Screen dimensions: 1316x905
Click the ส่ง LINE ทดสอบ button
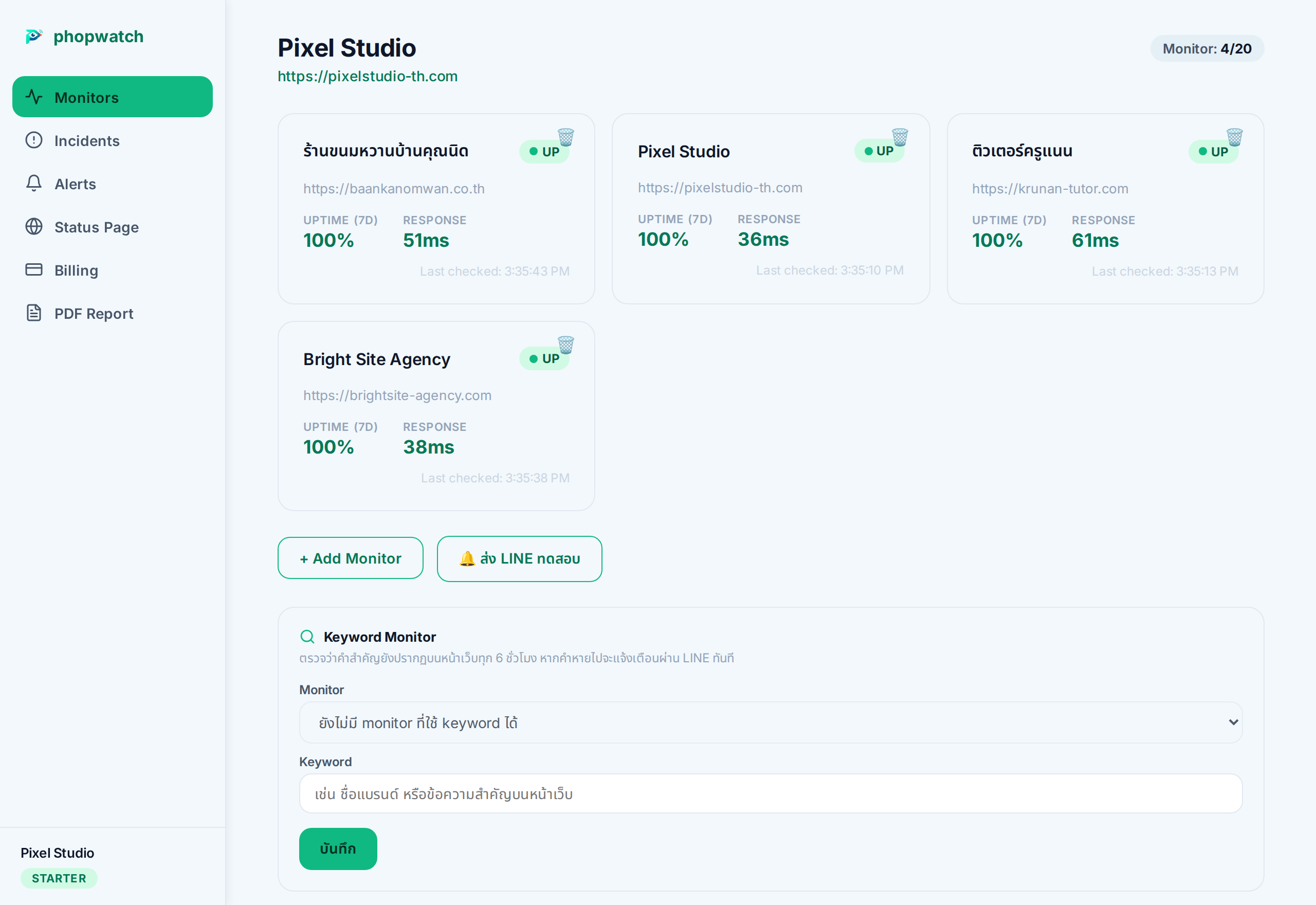point(519,558)
